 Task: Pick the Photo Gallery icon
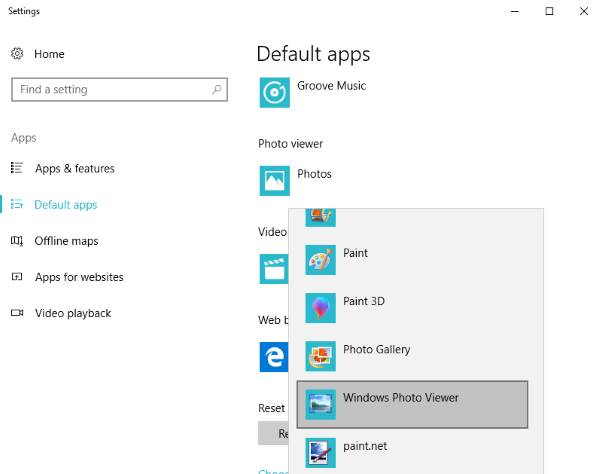pyautogui.click(x=321, y=356)
